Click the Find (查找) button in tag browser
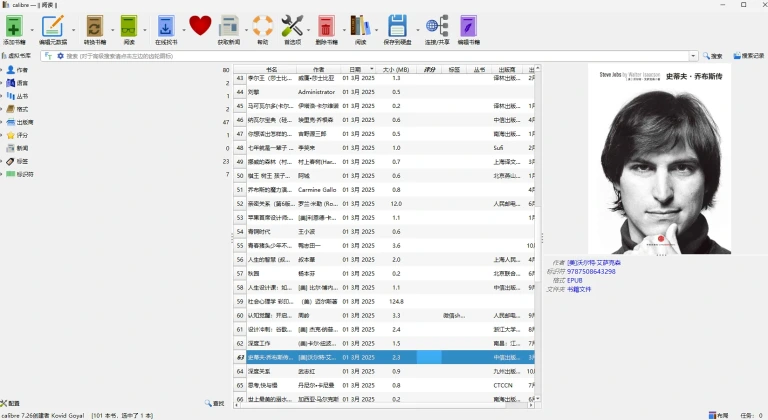 [215, 403]
